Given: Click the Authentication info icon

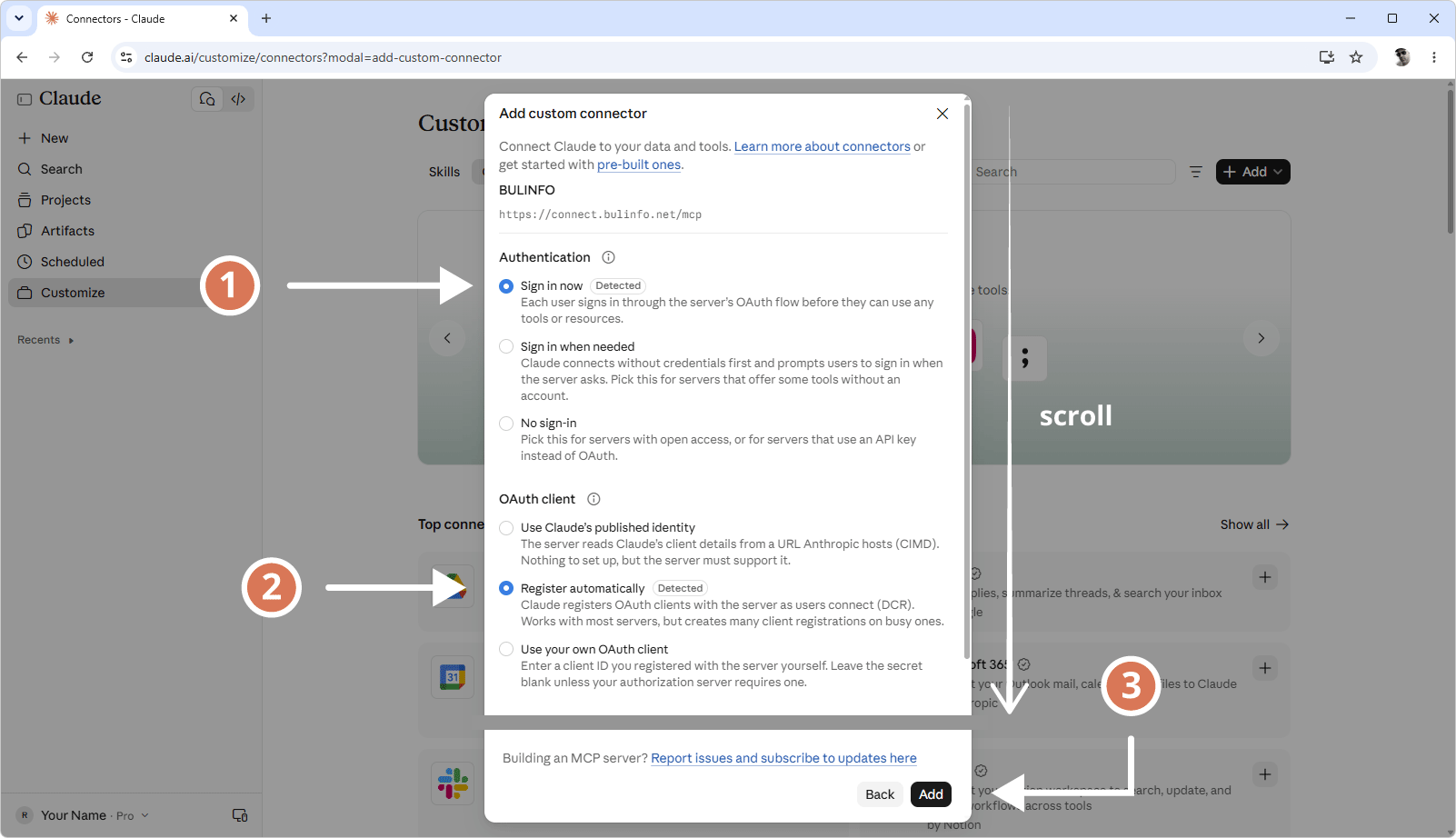Looking at the screenshot, I should pyautogui.click(x=609, y=257).
